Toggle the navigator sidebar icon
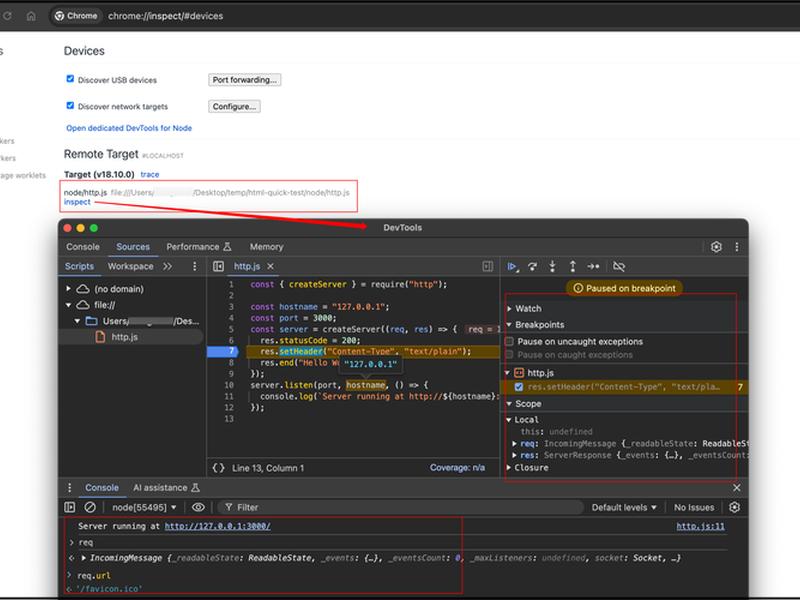Viewport: 800px width, 600px height. point(218,266)
